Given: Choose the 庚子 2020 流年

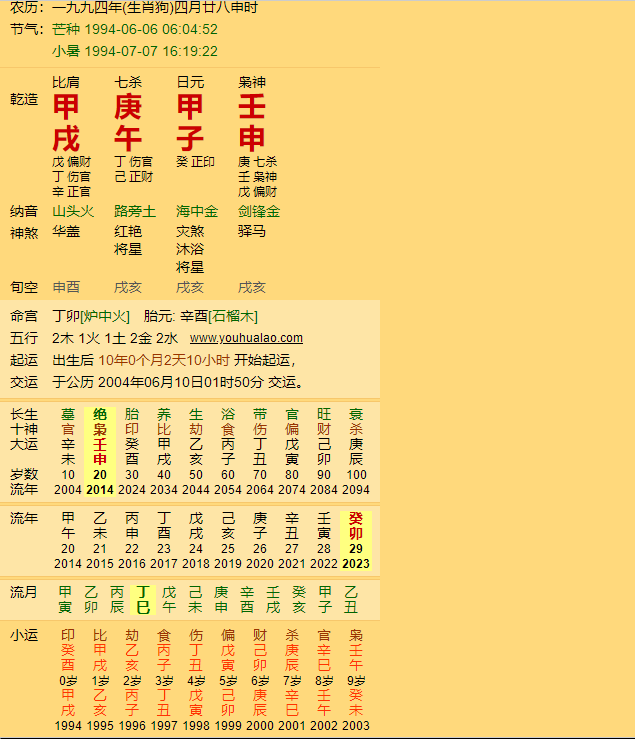Looking at the screenshot, I should [x=260, y=541].
